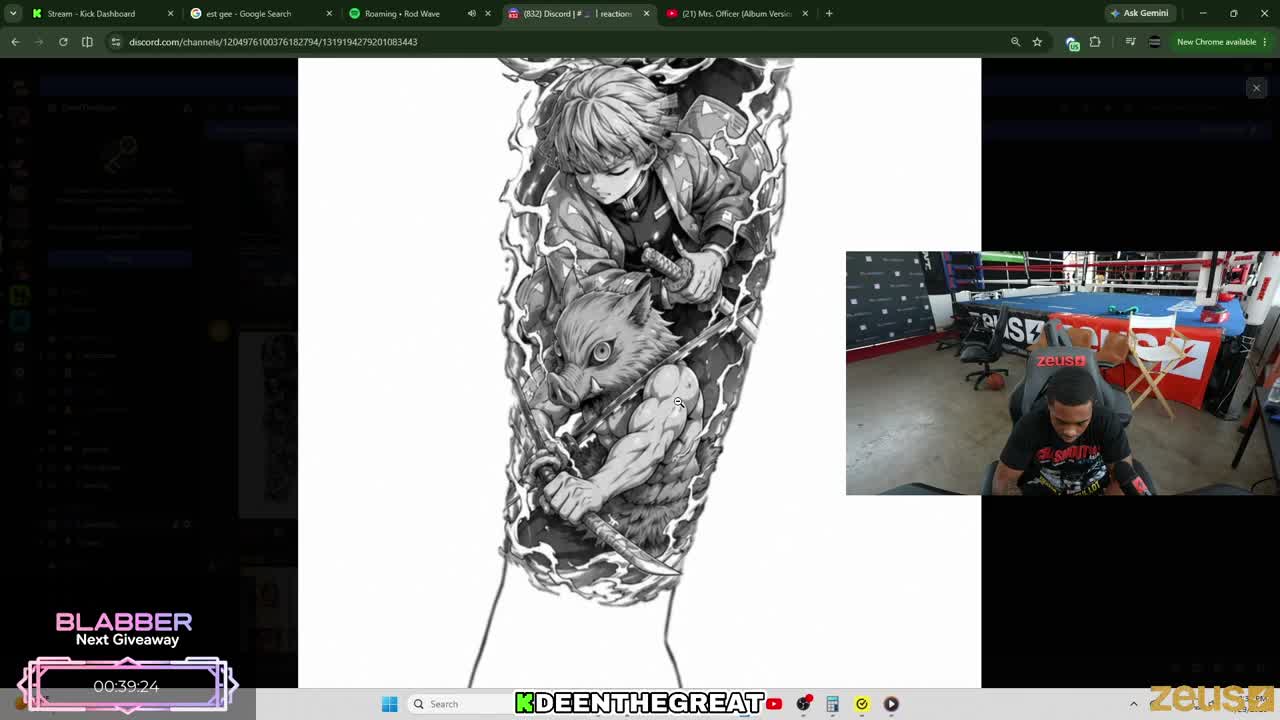1280x720 pixels.
Task: Close the est gee Google Search tab
Action: pos(329,13)
